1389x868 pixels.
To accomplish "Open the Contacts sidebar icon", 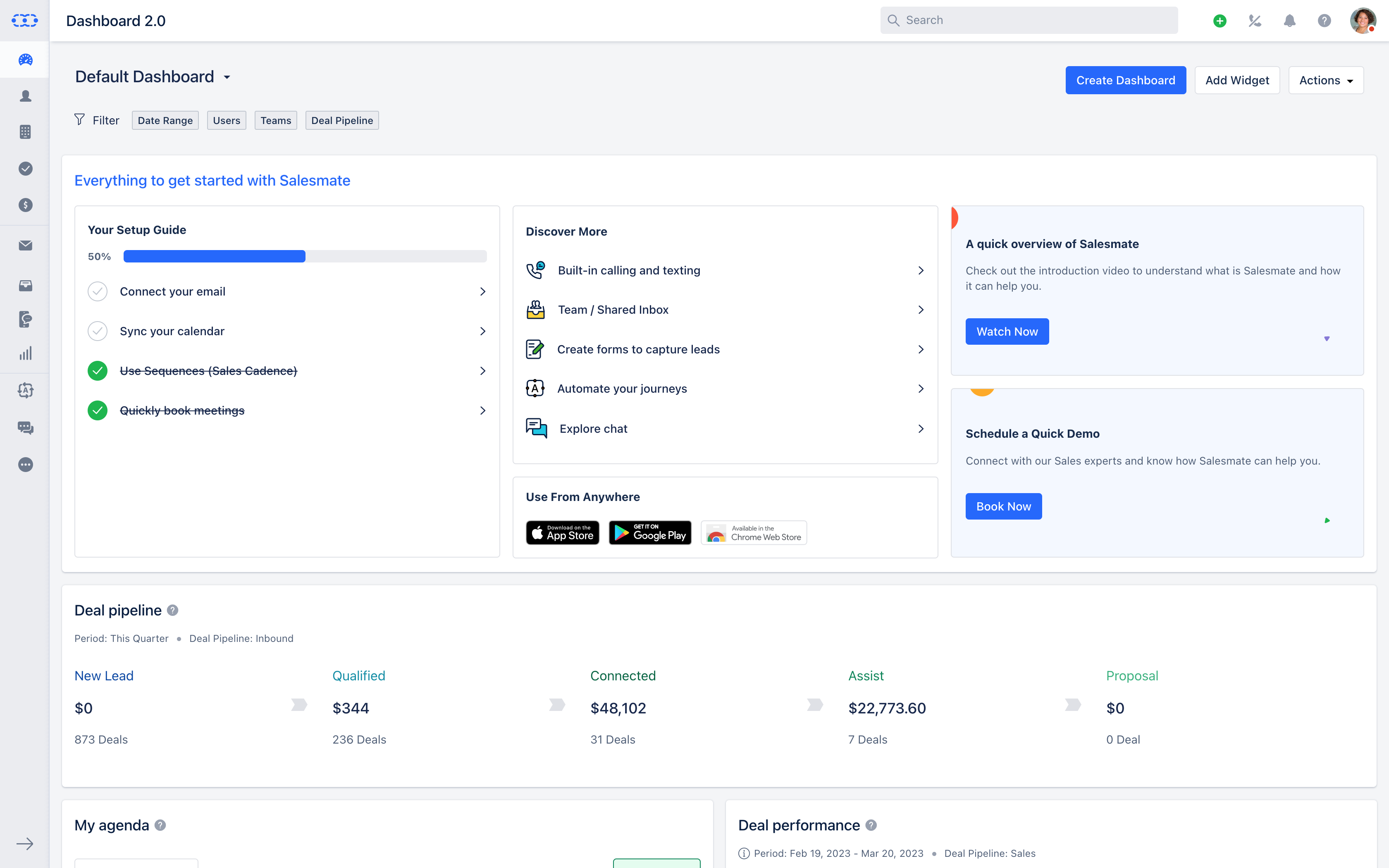I will point(25,96).
